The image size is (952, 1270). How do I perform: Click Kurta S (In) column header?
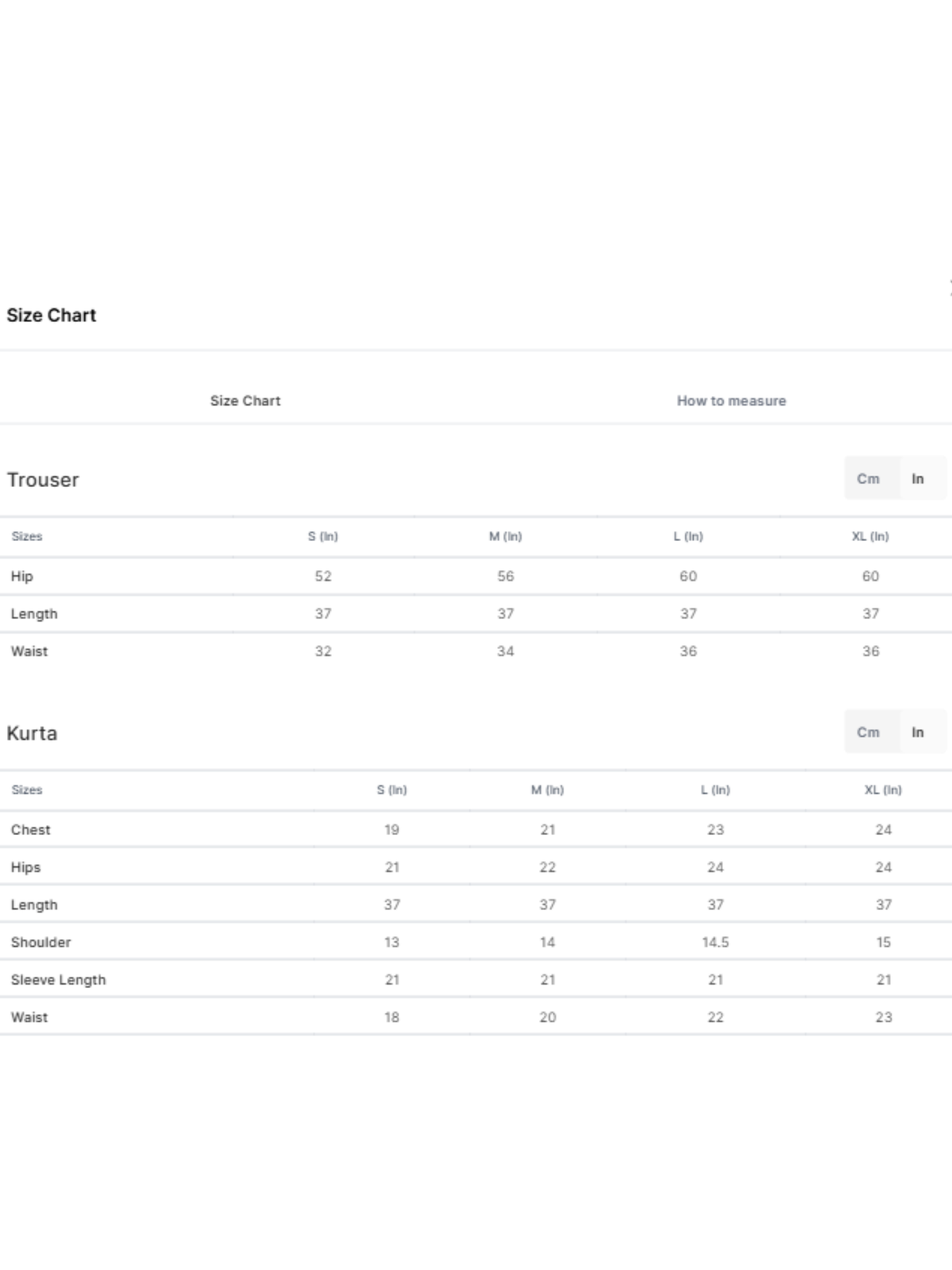coord(392,790)
